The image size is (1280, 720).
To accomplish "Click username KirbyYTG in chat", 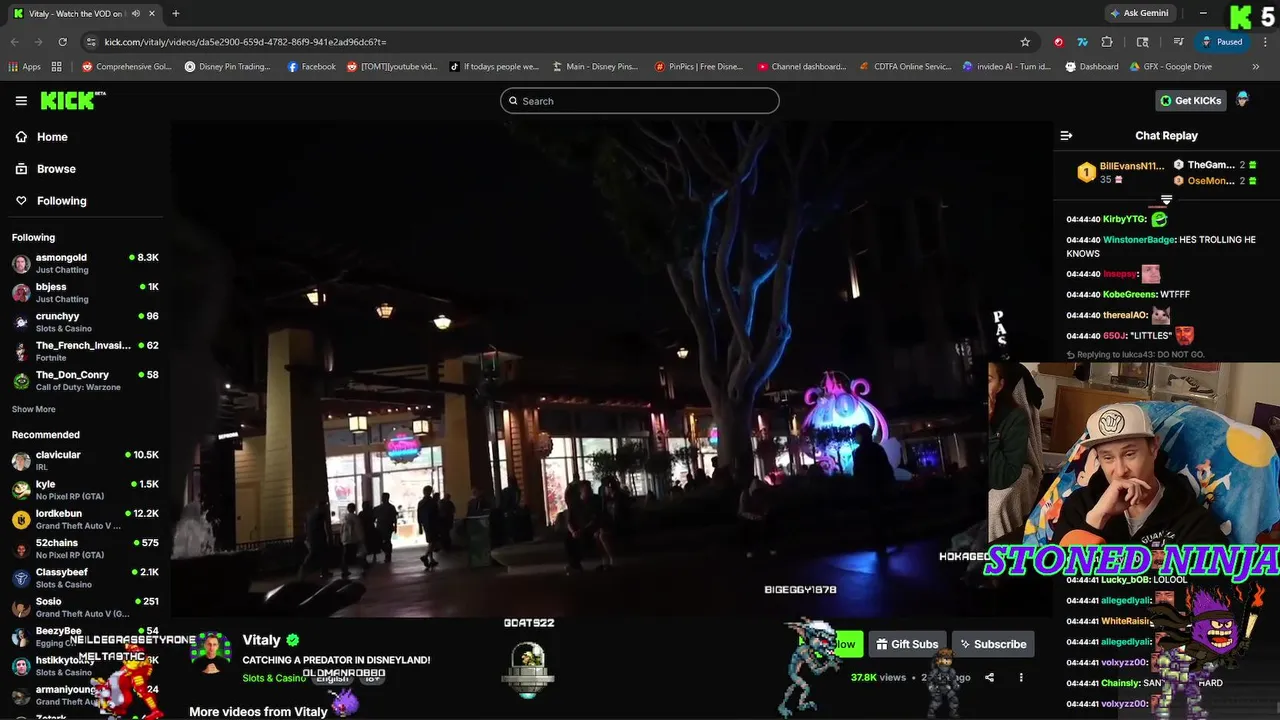I will click(1124, 219).
